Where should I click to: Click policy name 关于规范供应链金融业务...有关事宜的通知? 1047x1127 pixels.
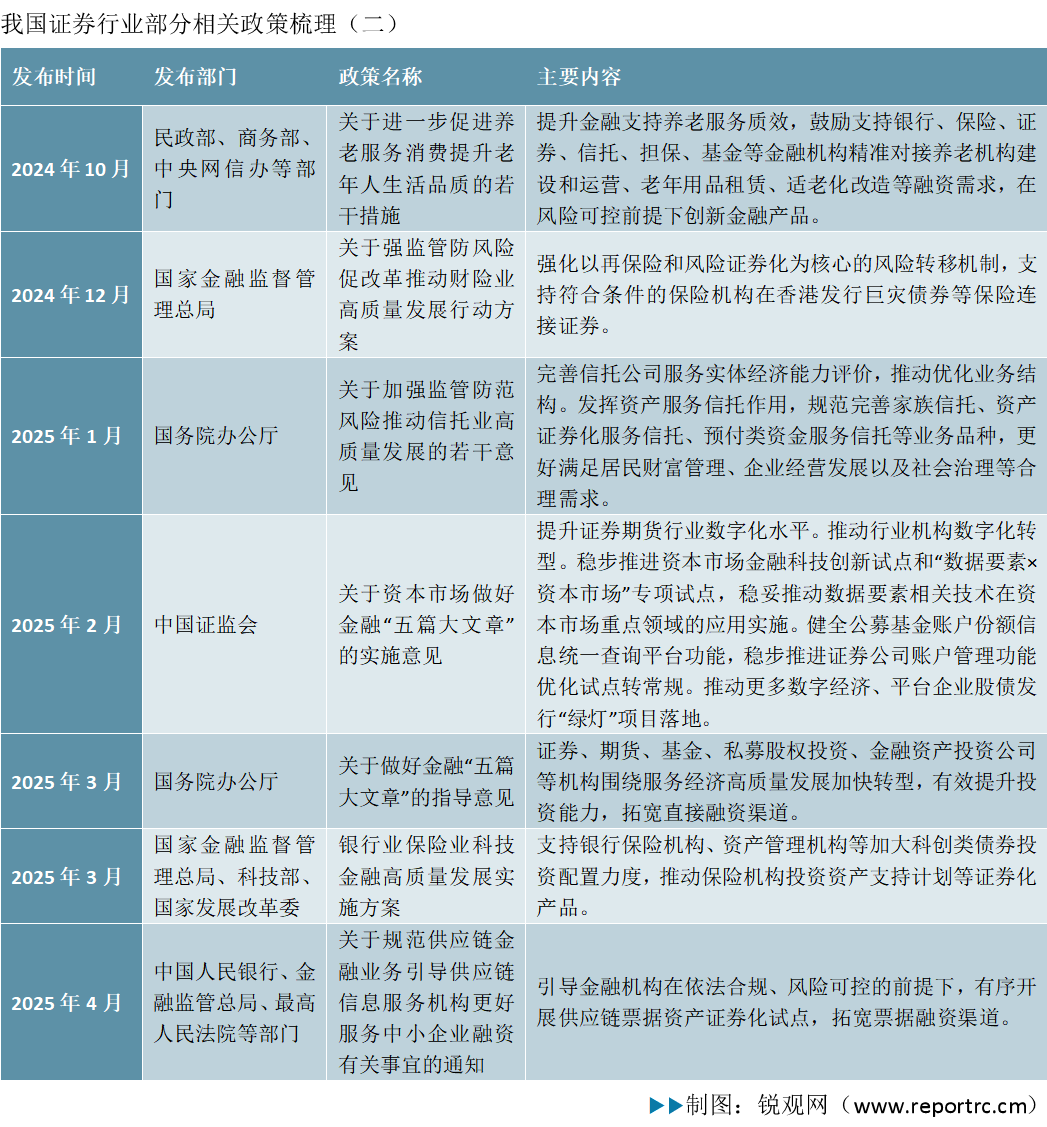click(x=426, y=1003)
